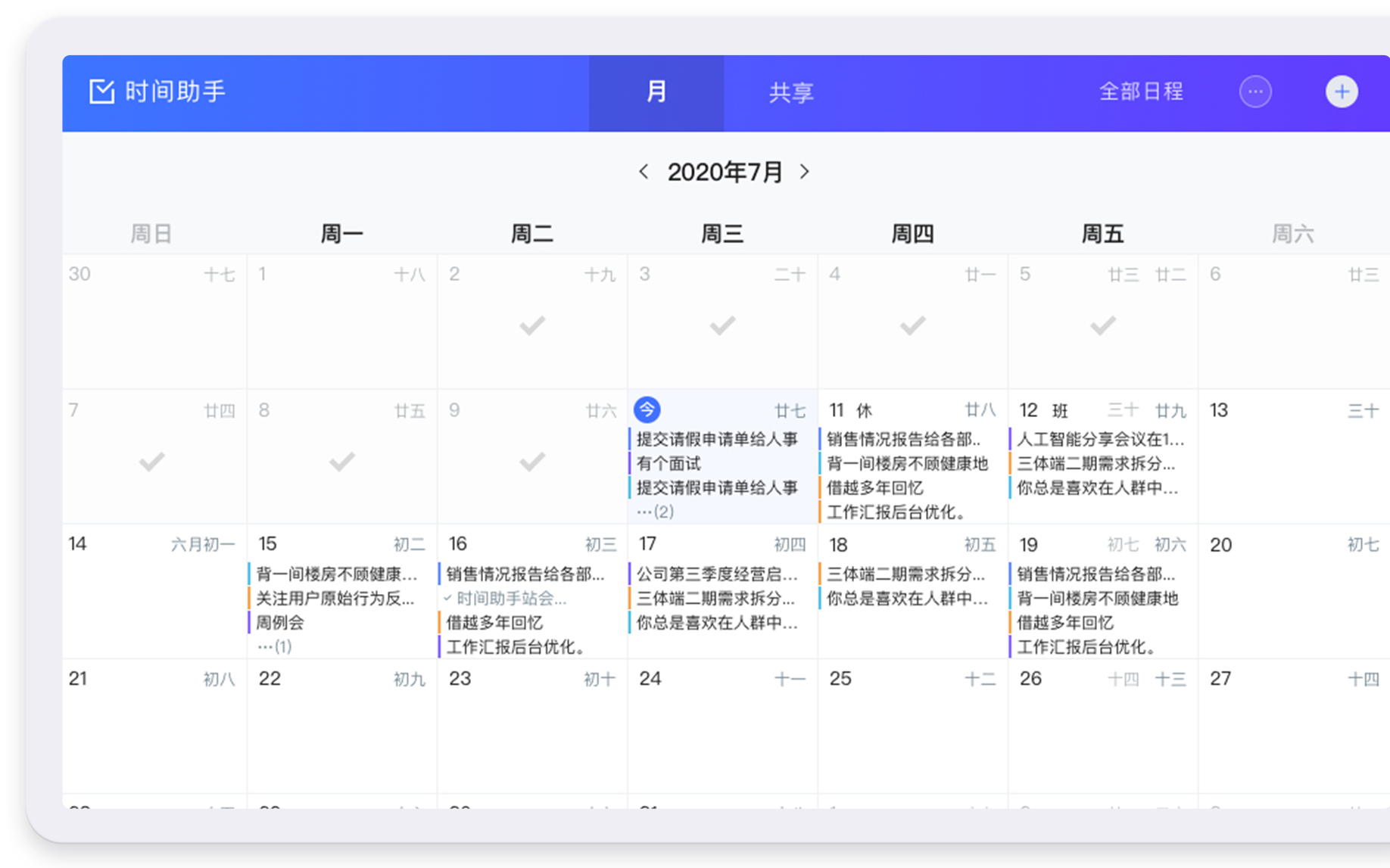Open the 有个面试 event today
1390x868 pixels.
pos(669,463)
